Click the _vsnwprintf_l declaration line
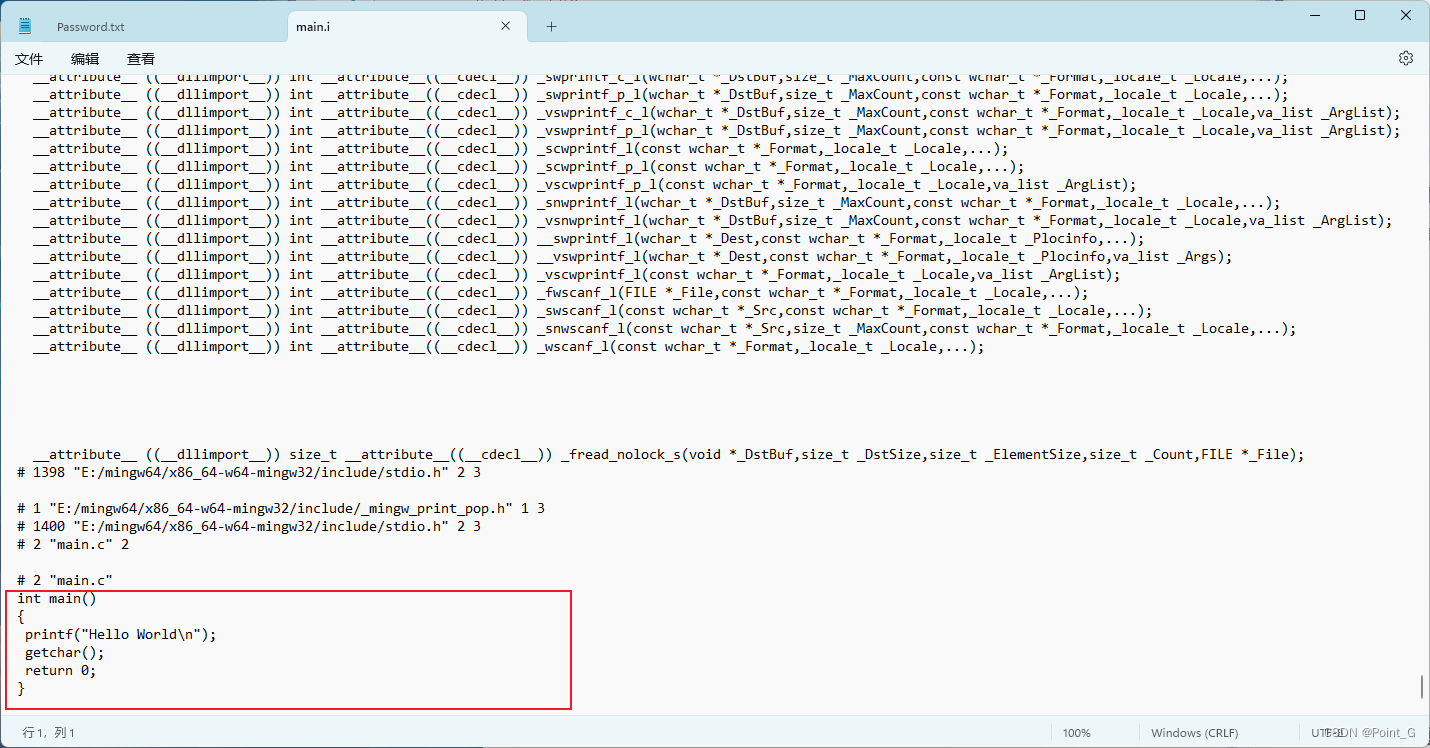The height and width of the screenshot is (748, 1430). tap(713, 220)
